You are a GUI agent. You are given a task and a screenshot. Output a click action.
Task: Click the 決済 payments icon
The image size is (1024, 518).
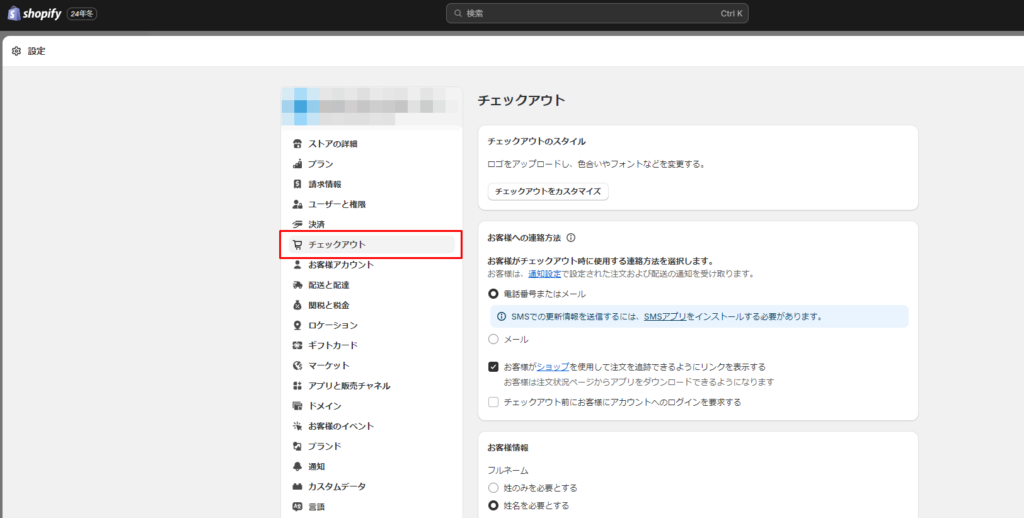(297, 224)
